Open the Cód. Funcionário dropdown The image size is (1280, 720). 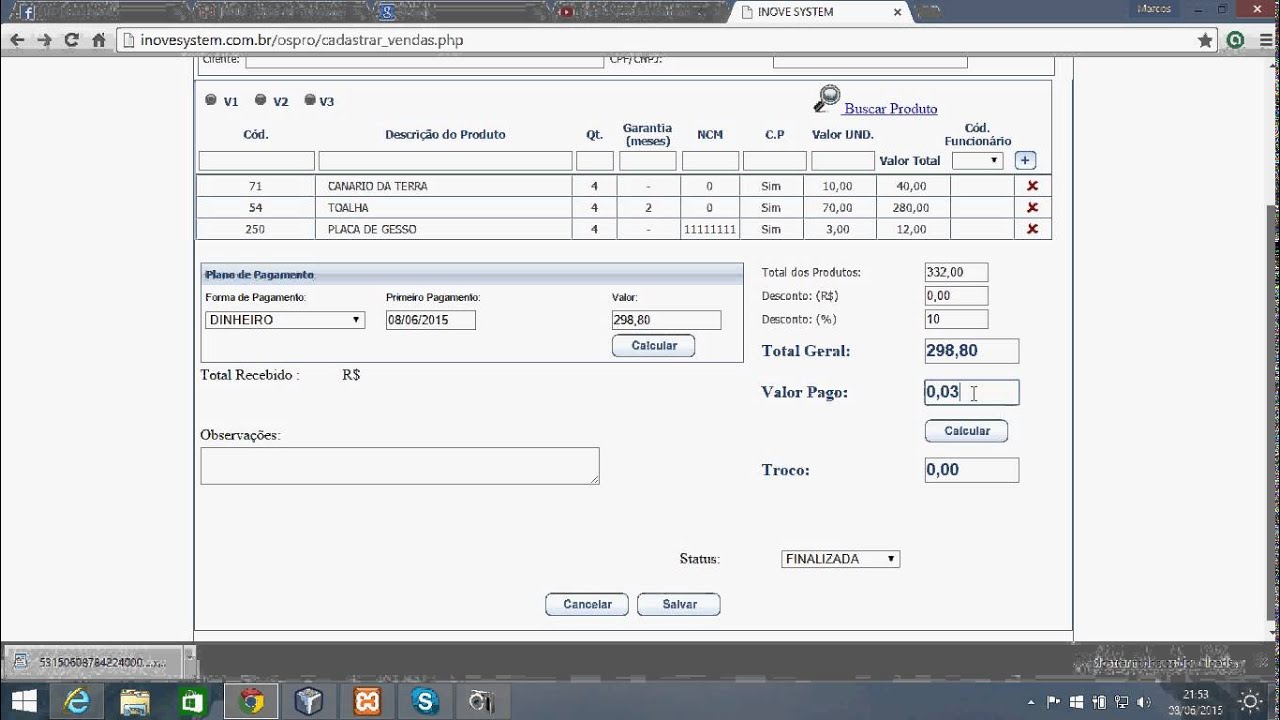[977, 160]
